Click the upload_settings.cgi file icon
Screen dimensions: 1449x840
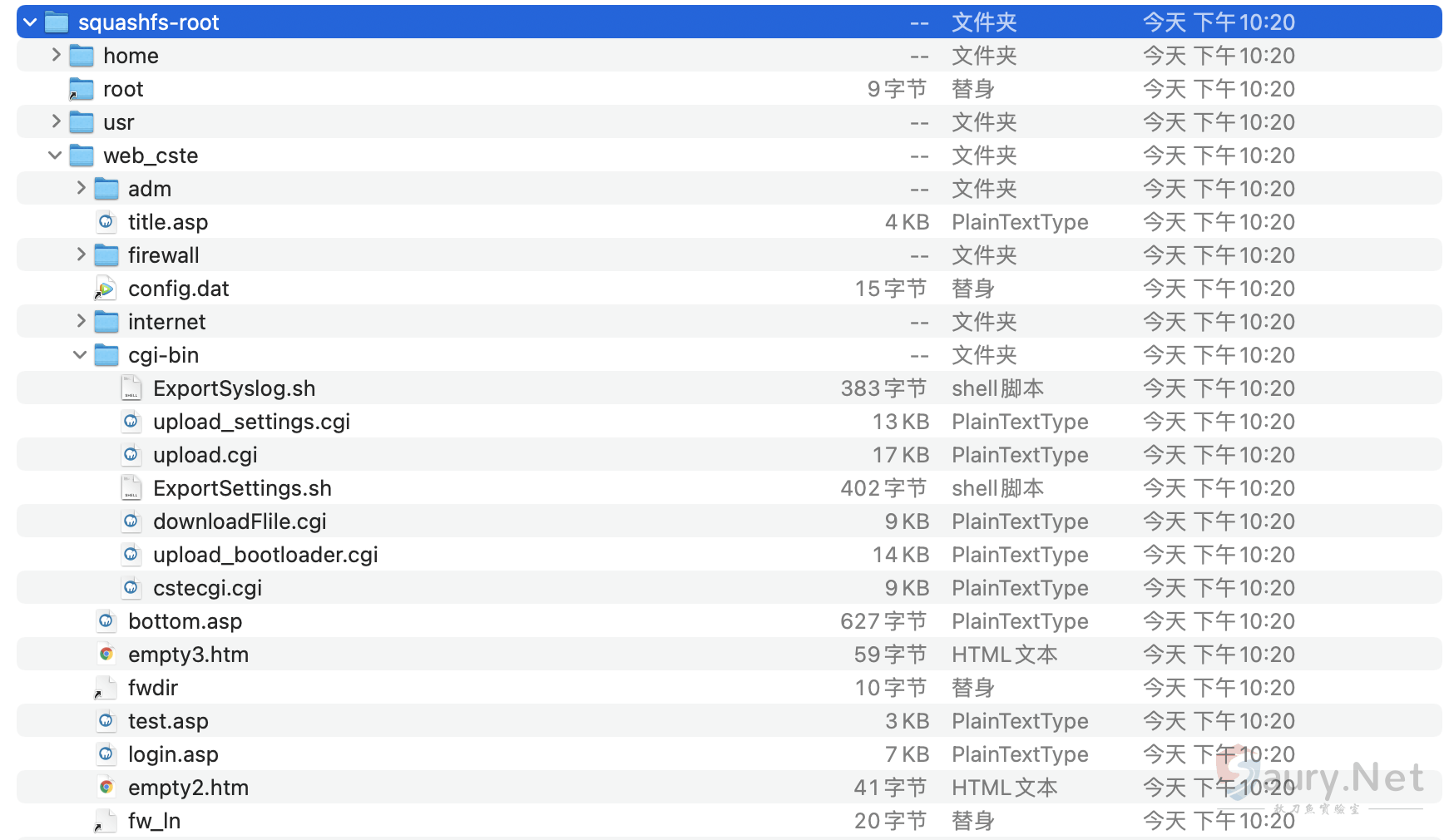(x=131, y=422)
